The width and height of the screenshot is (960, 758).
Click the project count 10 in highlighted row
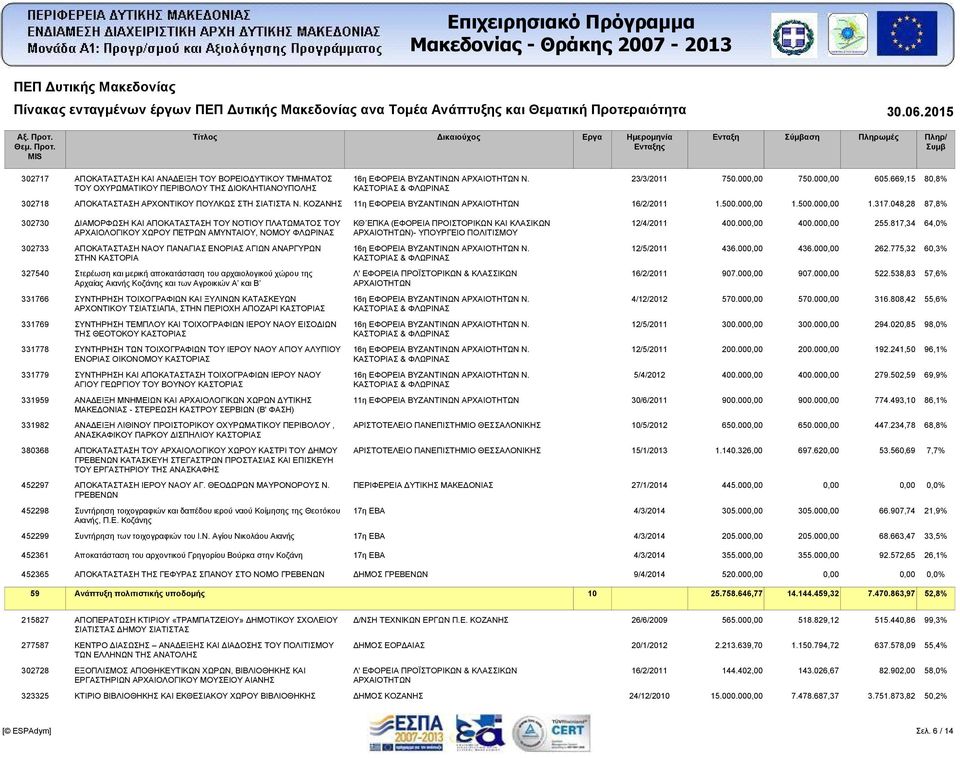coord(592,594)
